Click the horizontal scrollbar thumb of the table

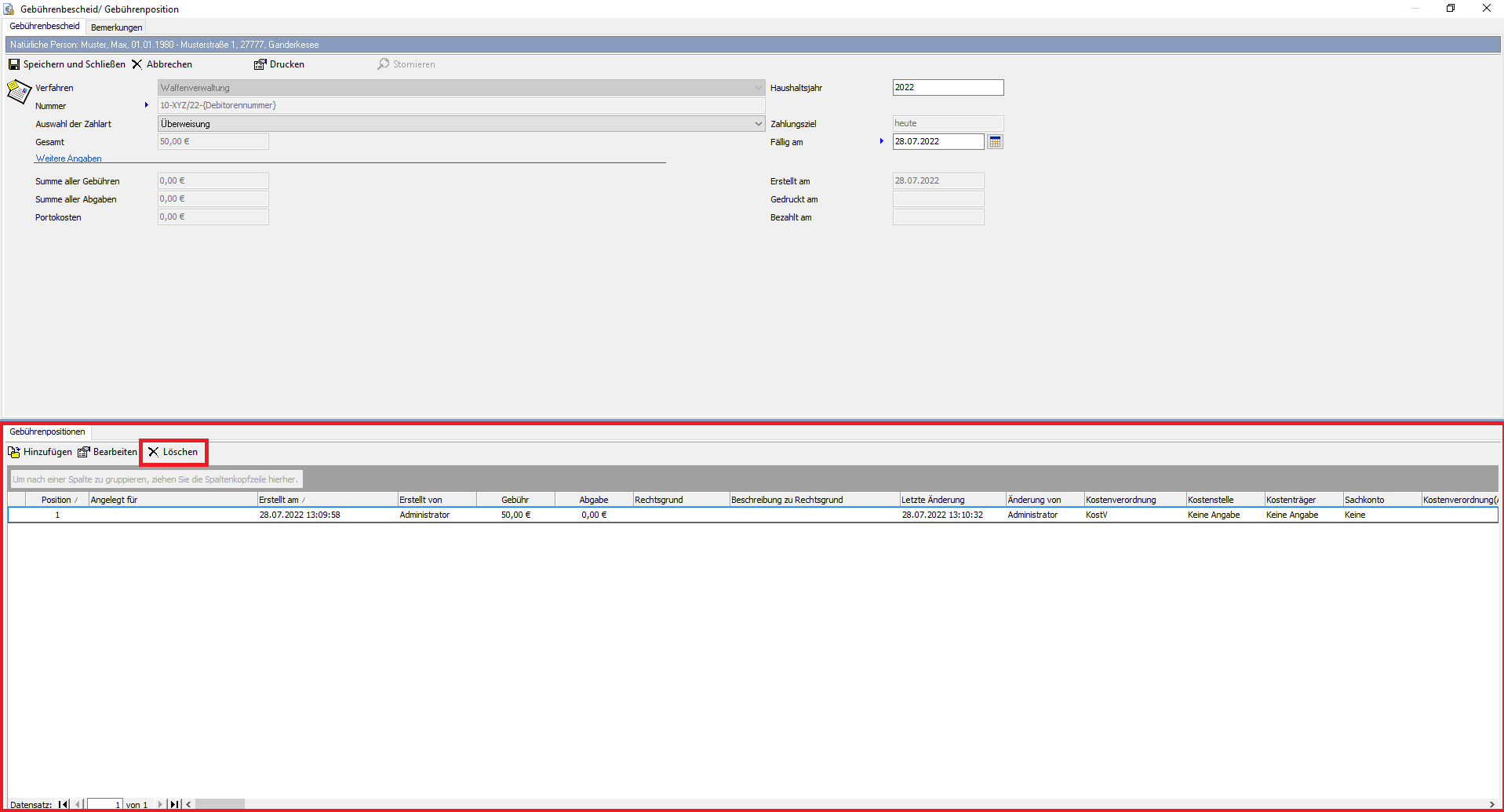[220, 804]
